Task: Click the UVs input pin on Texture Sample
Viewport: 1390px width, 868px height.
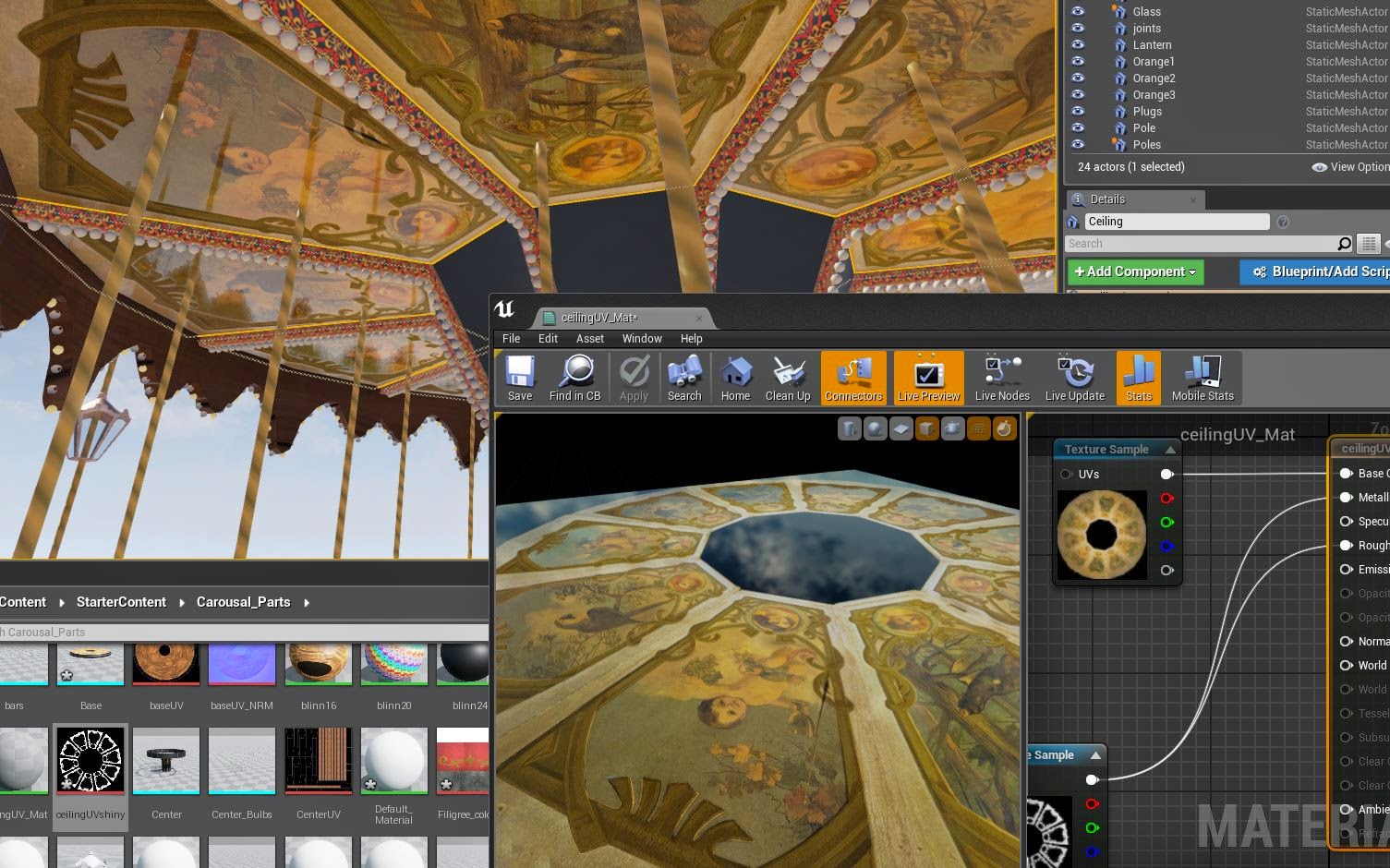Action: tap(1066, 474)
